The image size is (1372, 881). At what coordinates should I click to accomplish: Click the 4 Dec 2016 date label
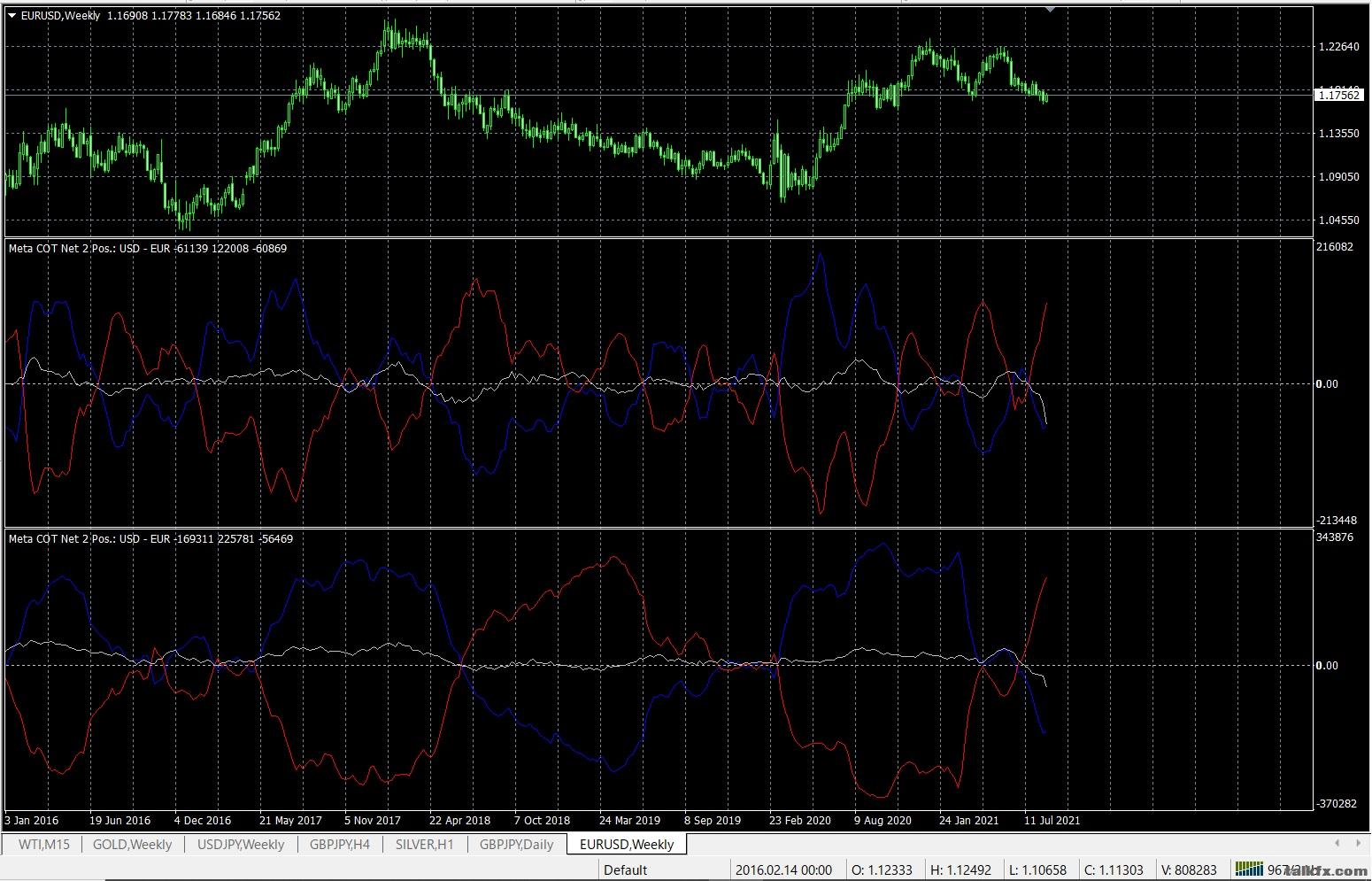[203, 821]
